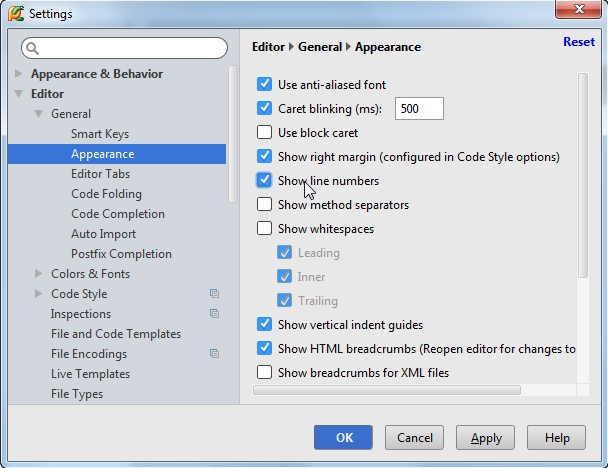Click the project-level icon beside Inspections
Viewport: 608px width, 468px height.
(x=214, y=314)
